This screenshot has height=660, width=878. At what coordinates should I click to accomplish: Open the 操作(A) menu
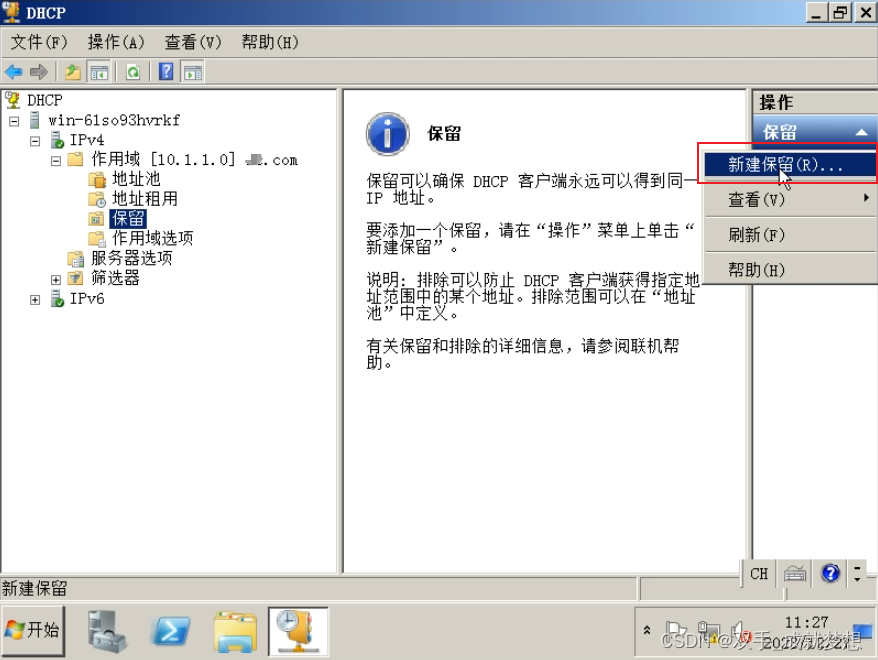coord(116,42)
